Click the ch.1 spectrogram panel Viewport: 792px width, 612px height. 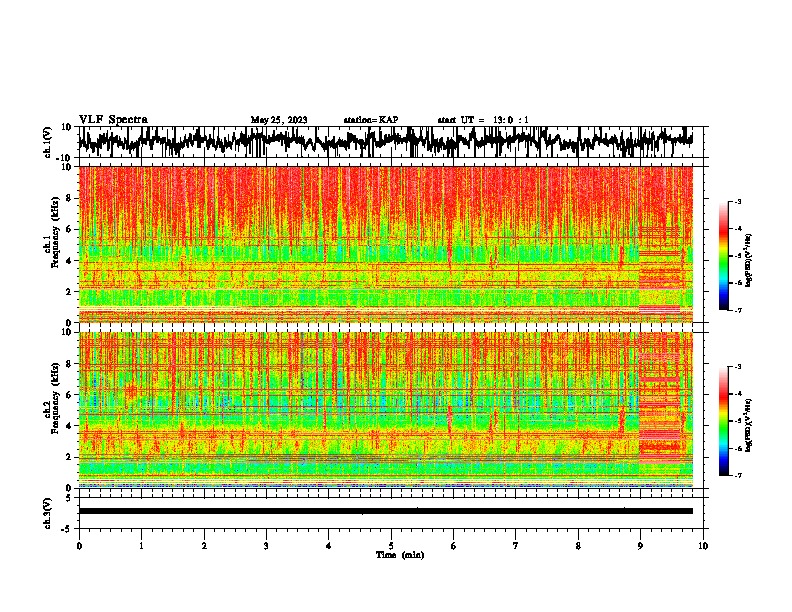386,244
